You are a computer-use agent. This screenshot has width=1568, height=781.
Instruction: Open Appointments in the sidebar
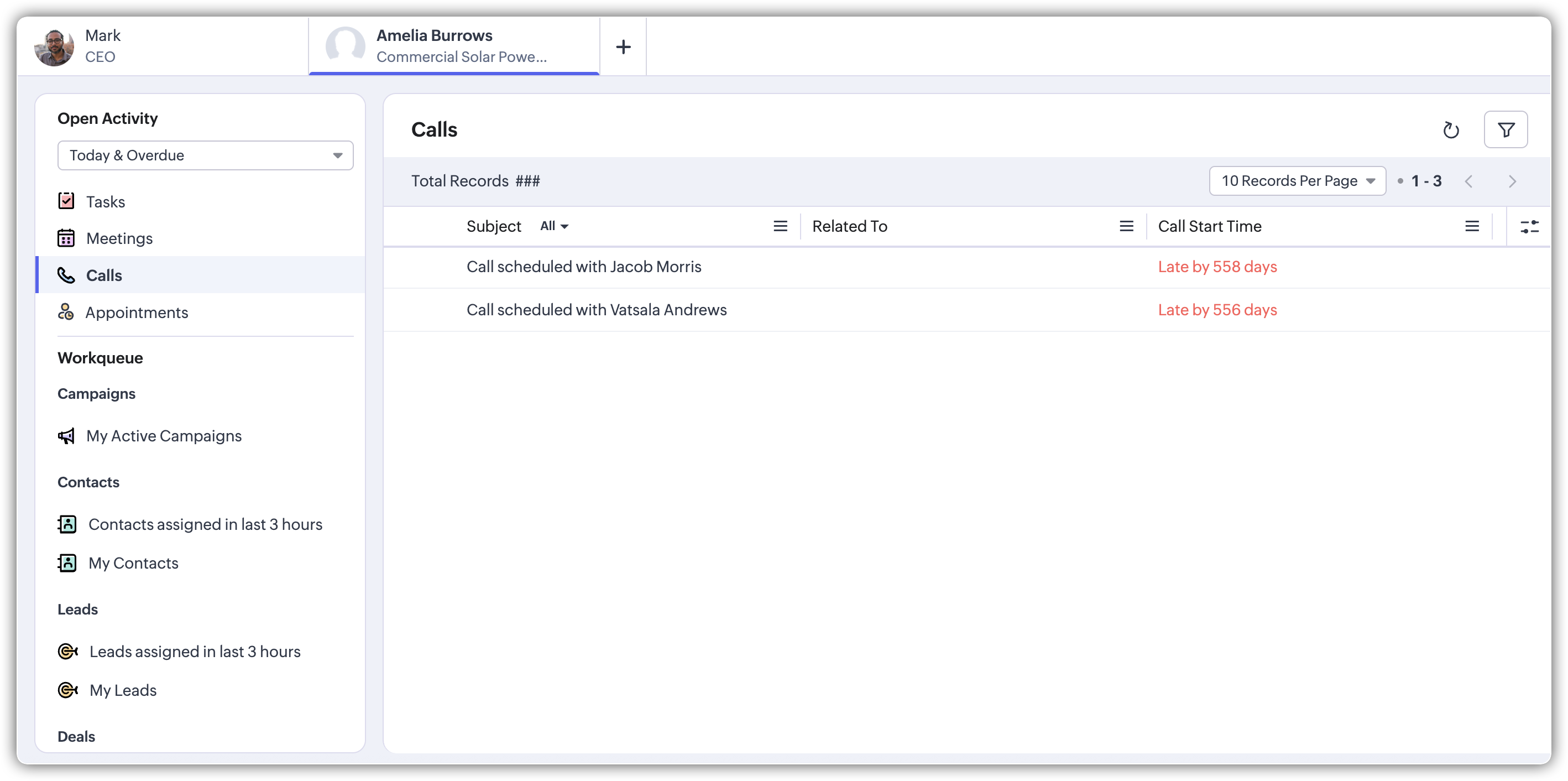pos(137,313)
